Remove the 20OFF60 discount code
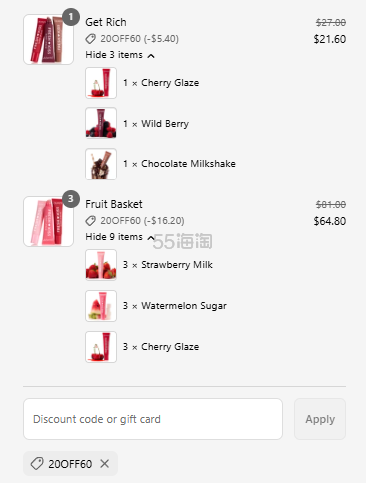 (105, 463)
